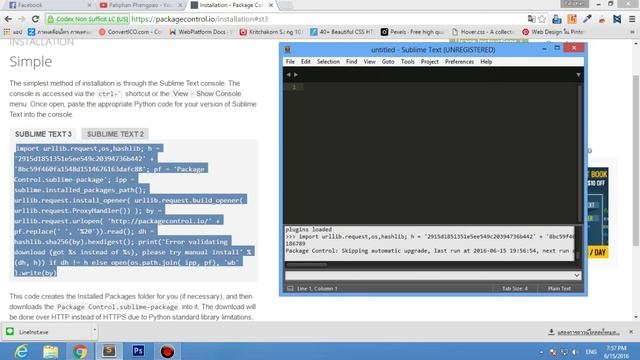The height and width of the screenshot is (360, 640).
Task: Open the red recorder app on taskbar
Action: coord(167,352)
